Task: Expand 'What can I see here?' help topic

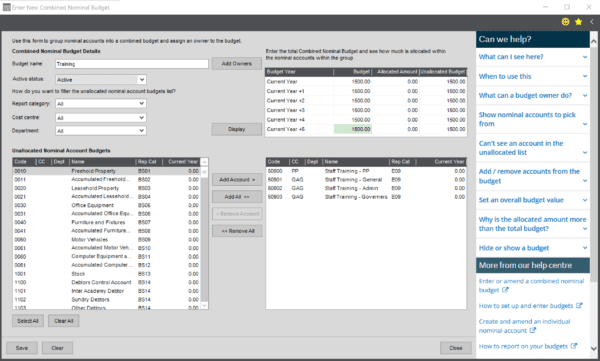Action: tap(533, 57)
